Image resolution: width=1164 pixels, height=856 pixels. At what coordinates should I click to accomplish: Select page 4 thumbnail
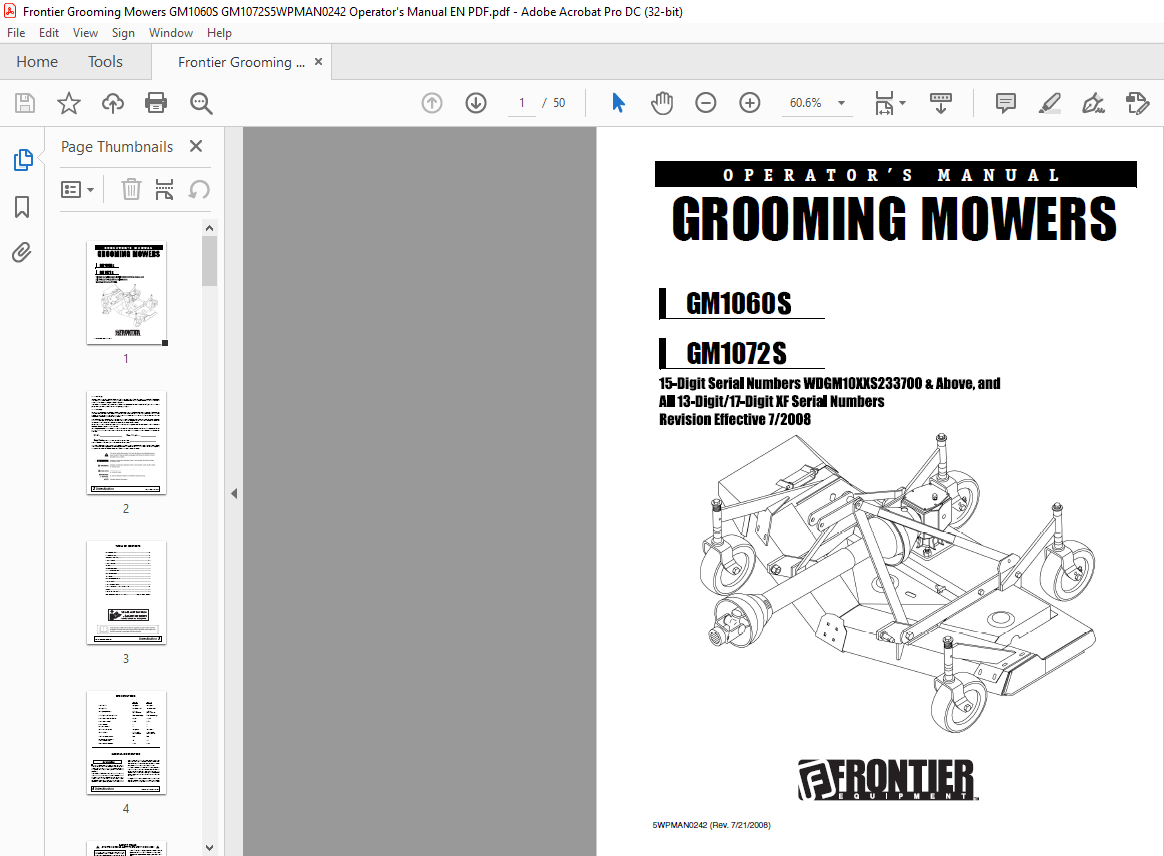click(x=126, y=742)
